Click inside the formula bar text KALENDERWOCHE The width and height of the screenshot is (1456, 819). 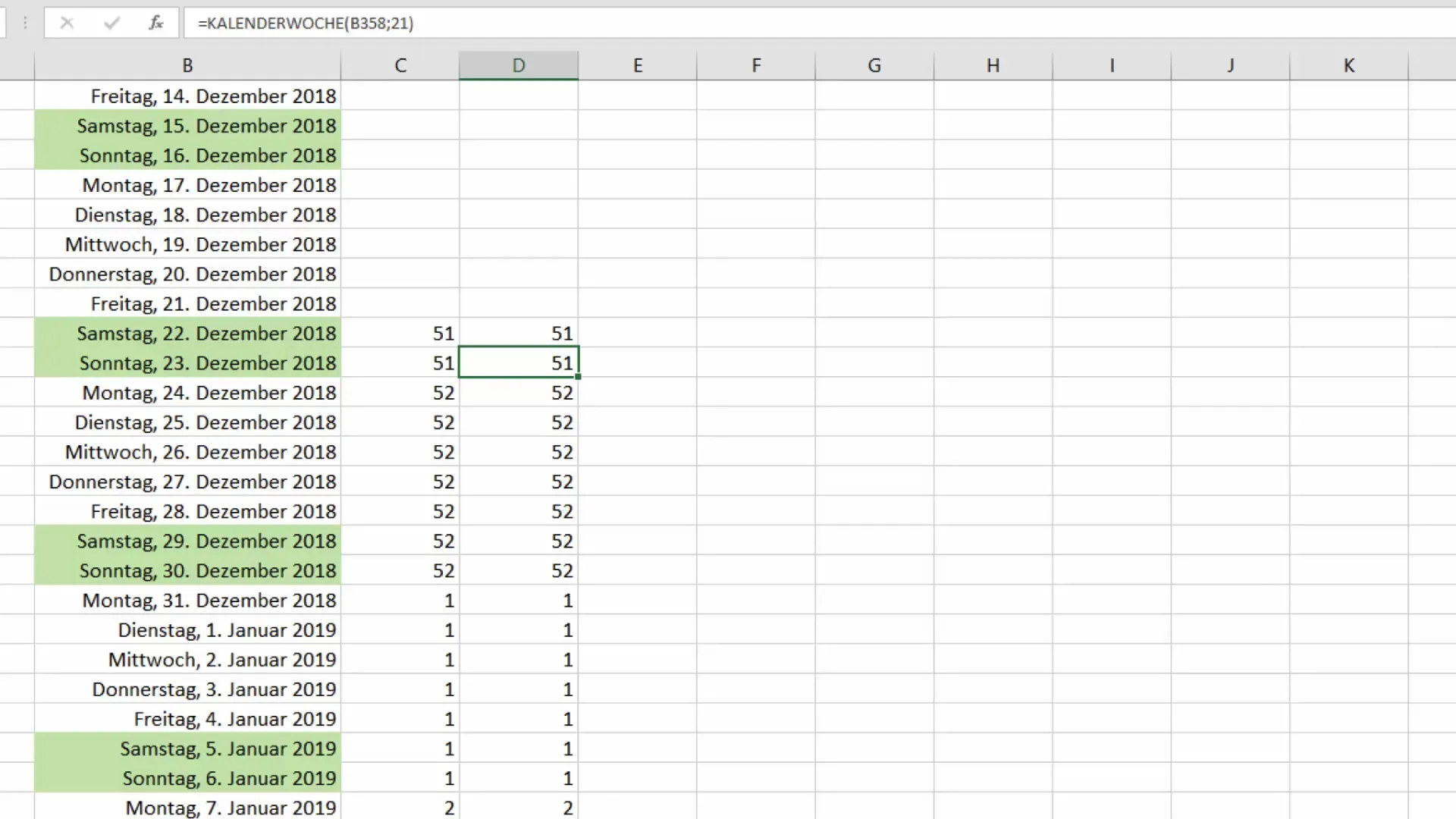click(x=275, y=23)
